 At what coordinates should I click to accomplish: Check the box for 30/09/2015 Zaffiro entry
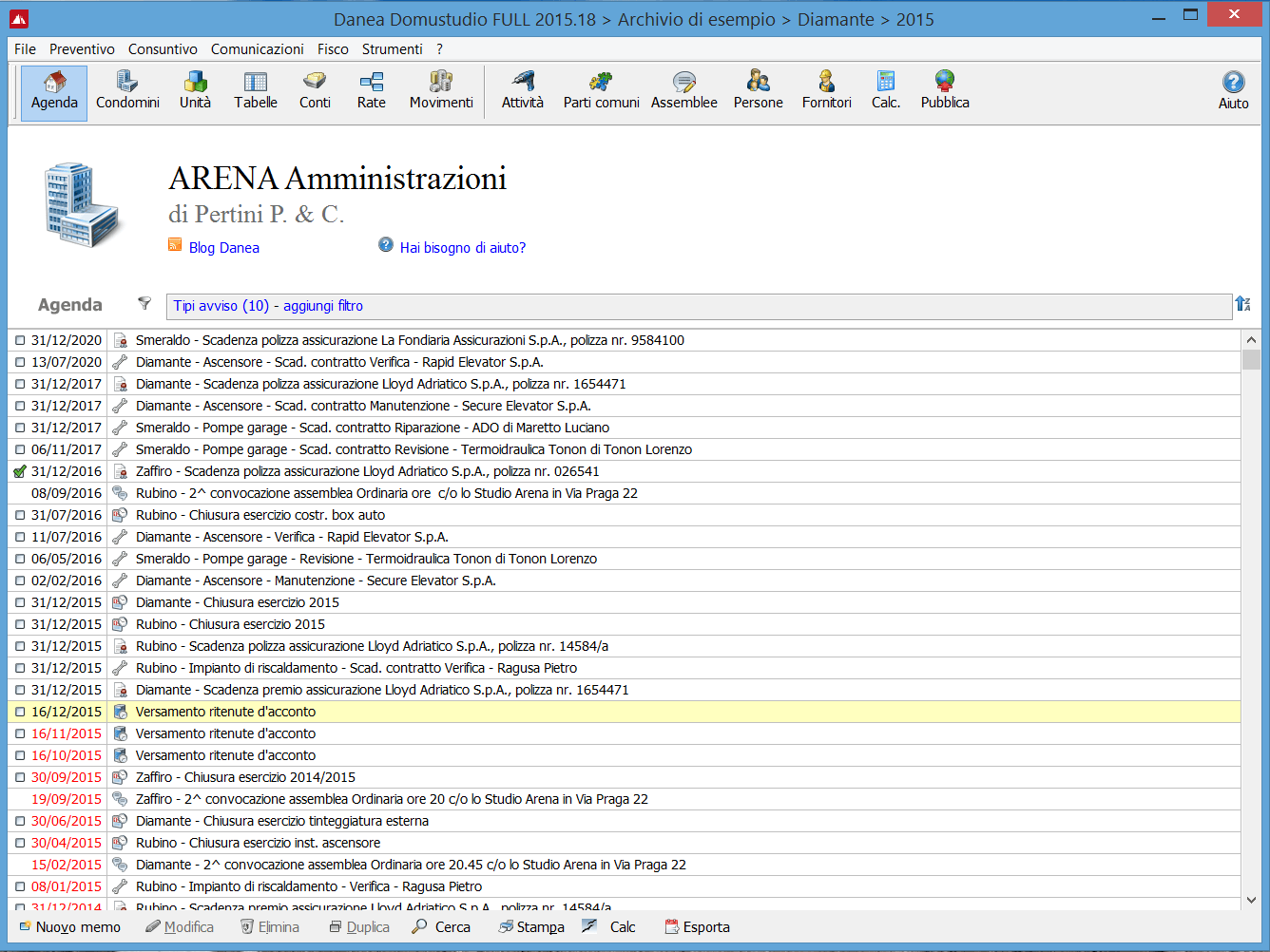pos(20,777)
